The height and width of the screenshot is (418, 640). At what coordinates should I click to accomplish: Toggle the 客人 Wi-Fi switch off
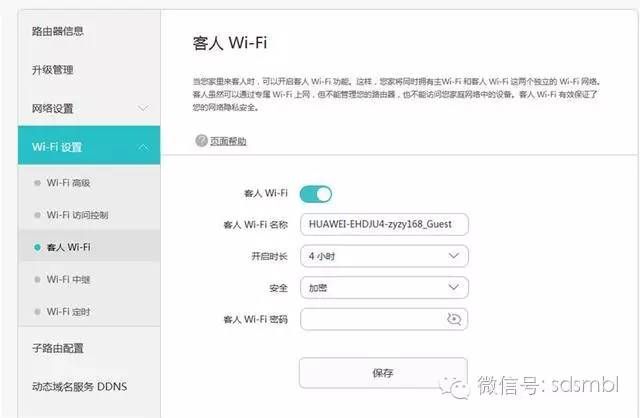point(316,194)
